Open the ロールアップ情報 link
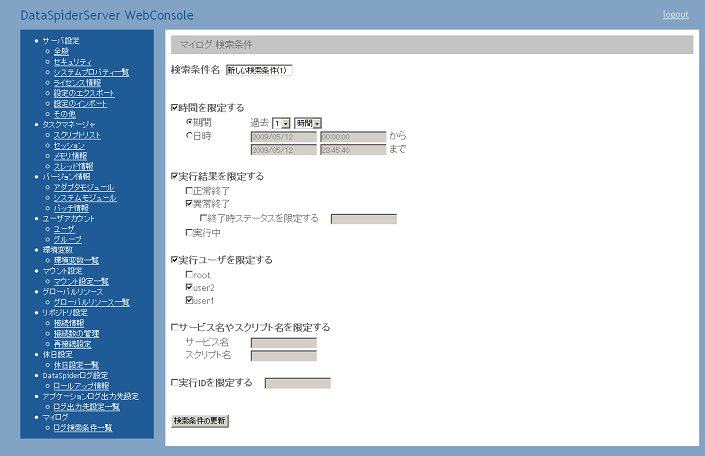 coord(81,386)
